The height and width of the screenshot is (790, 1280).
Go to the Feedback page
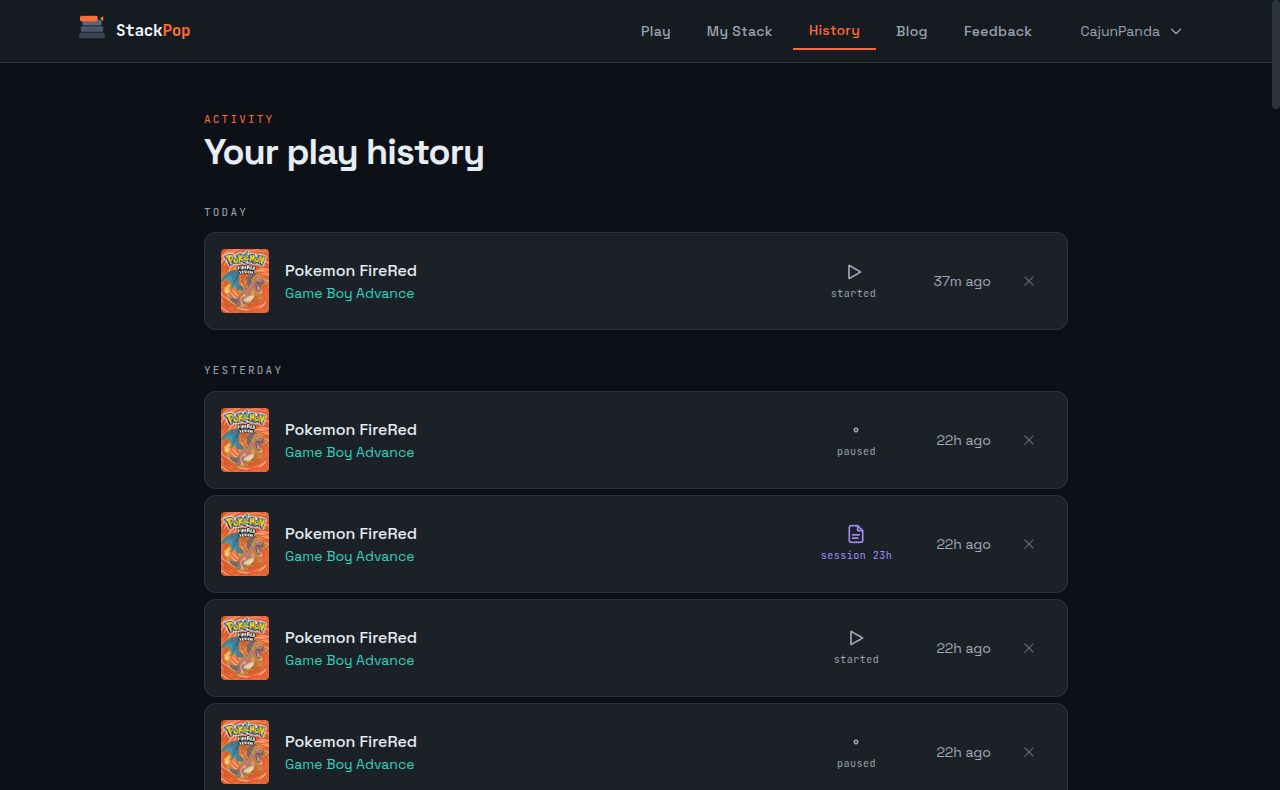(997, 31)
